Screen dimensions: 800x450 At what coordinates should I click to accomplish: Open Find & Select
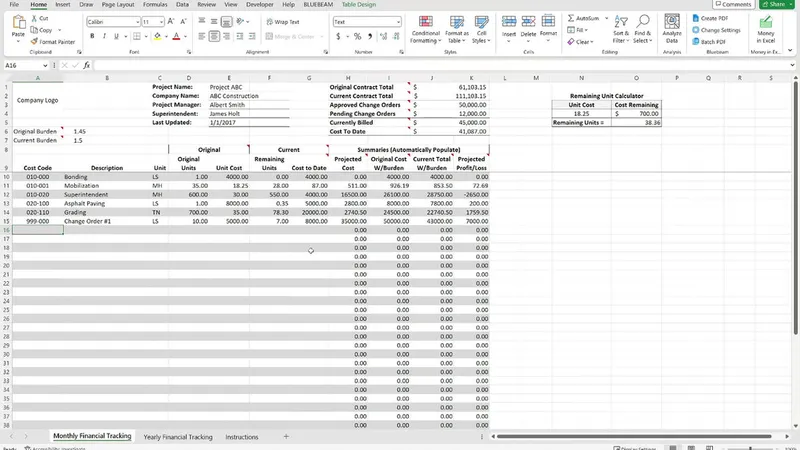point(643,30)
